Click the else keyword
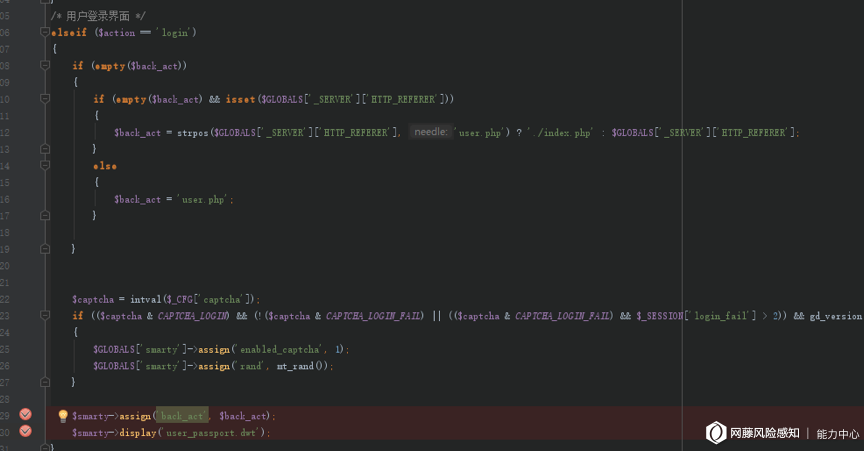The width and height of the screenshot is (864, 451). [105, 166]
